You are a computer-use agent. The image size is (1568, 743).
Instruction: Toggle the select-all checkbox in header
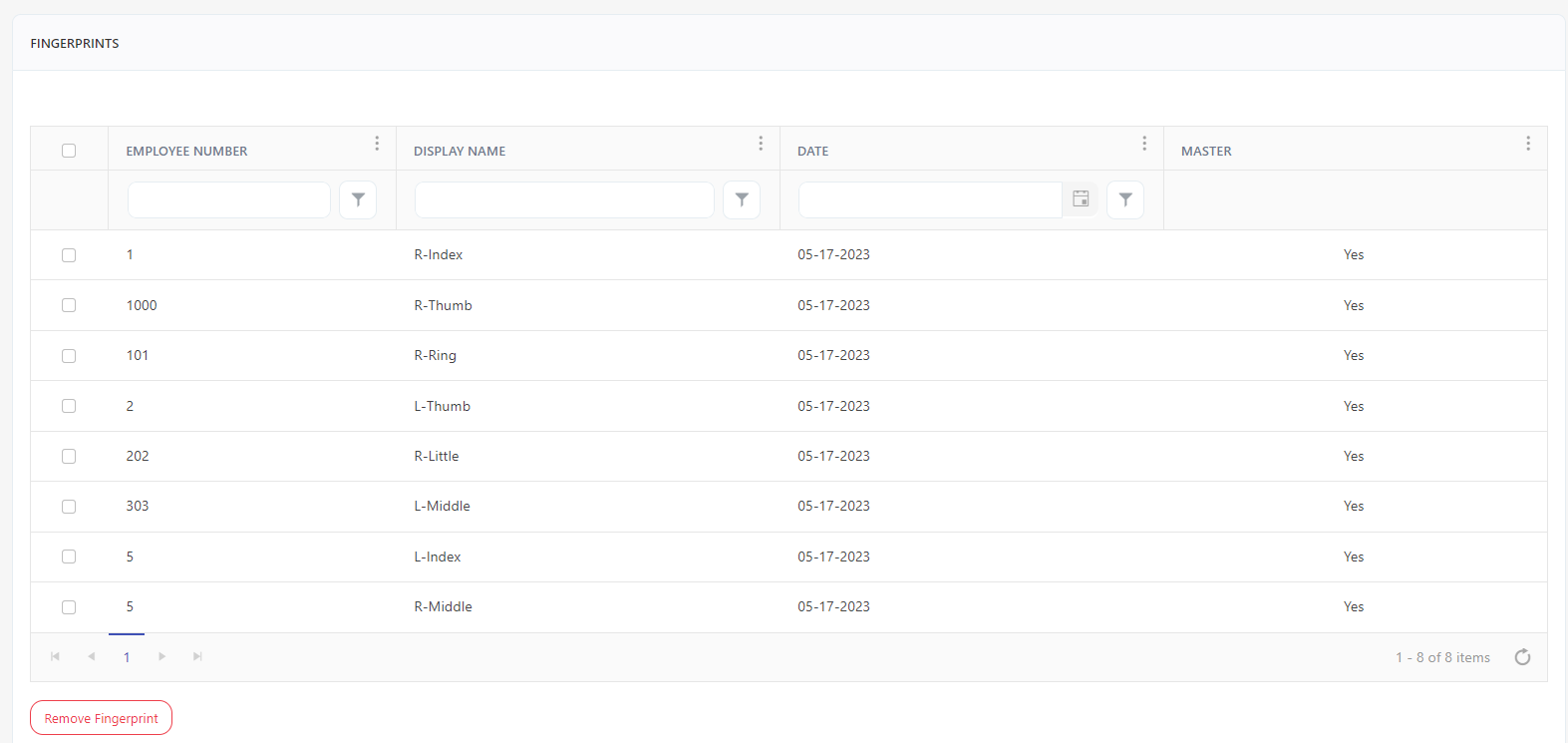click(69, 151)
